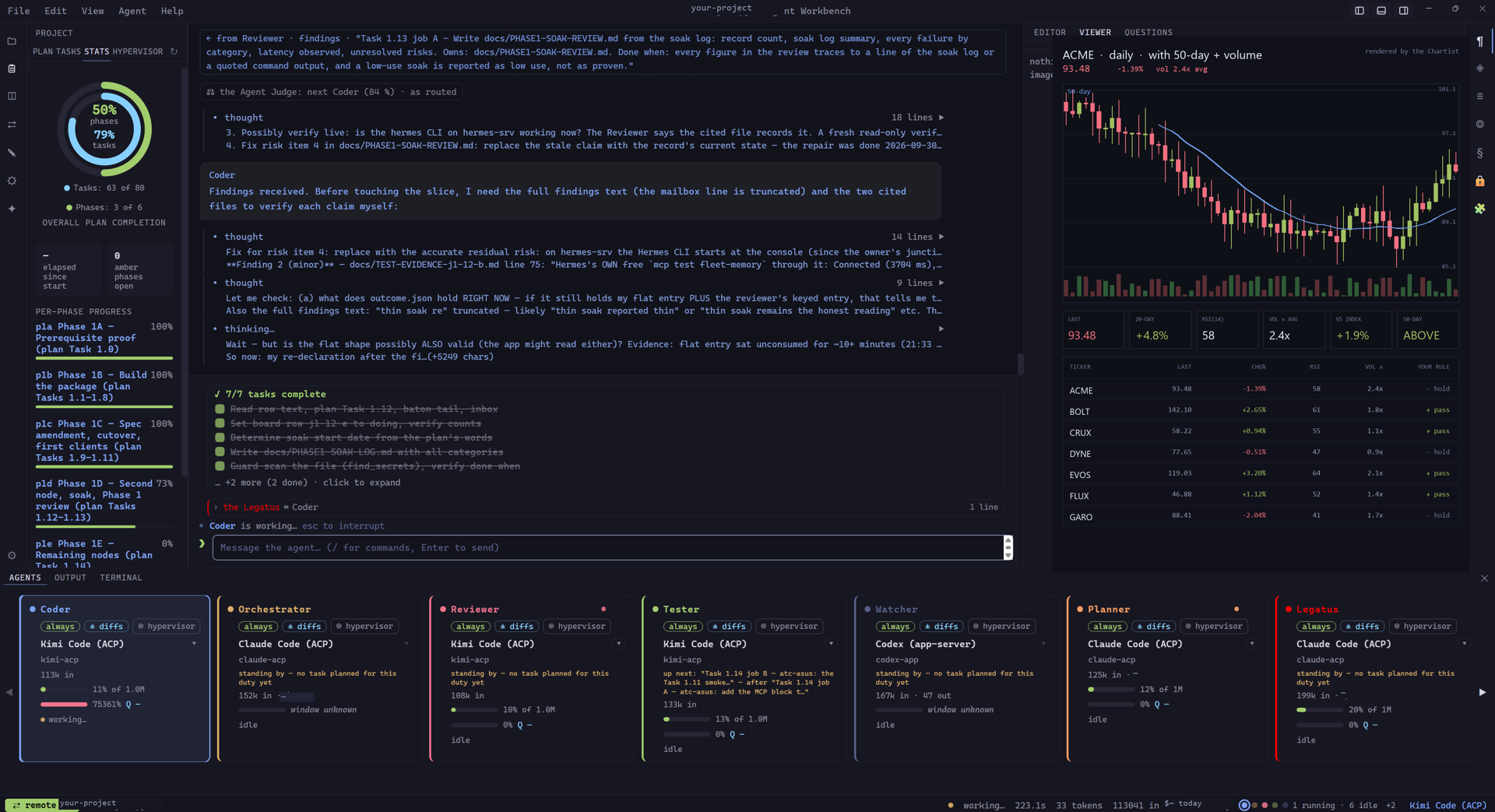Click the swap arrows icon in sidebar

click(x=12, y=125)
